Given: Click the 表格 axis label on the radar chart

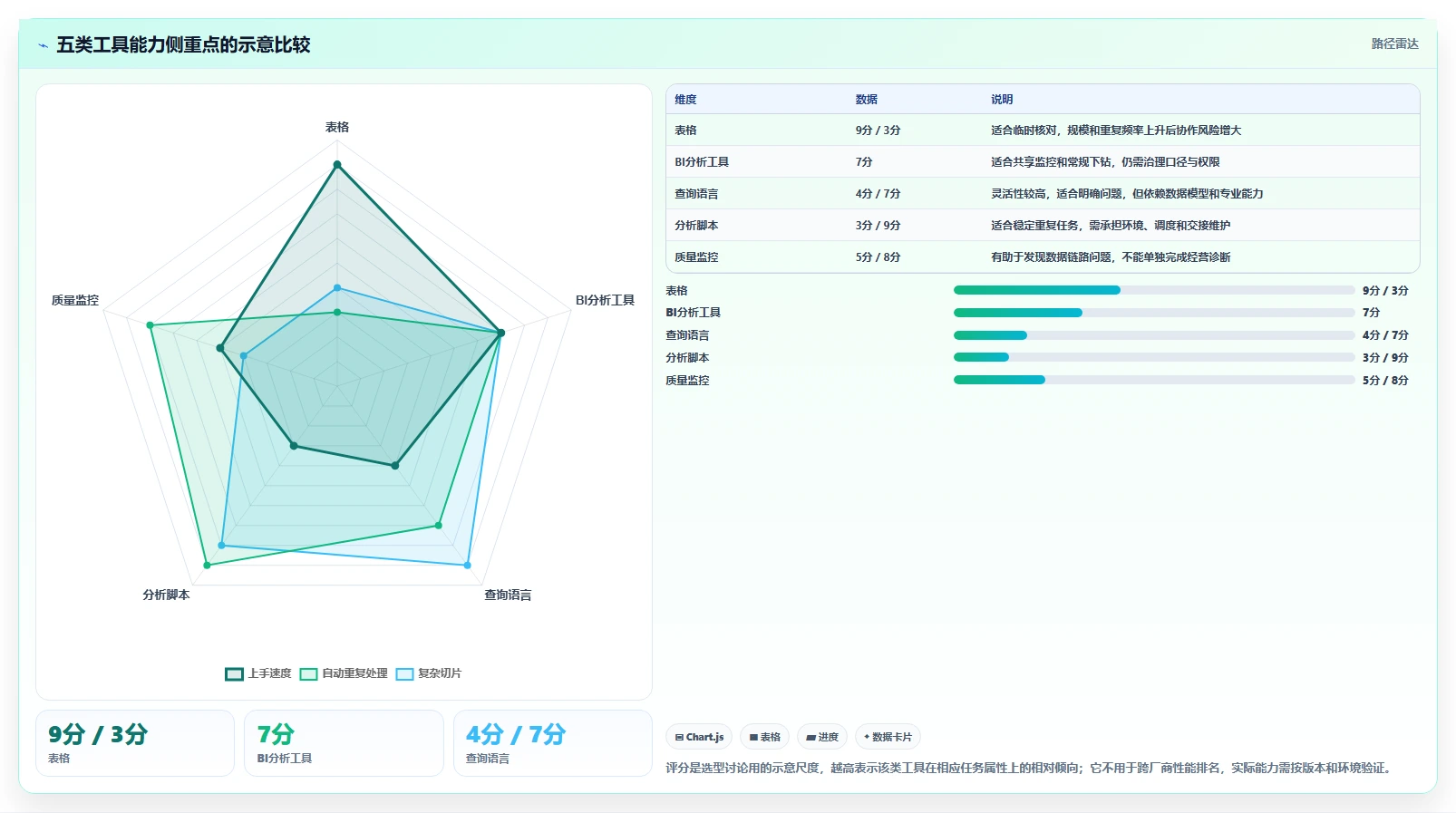Looking at the screenshot, I should click(x=337, y=127).
